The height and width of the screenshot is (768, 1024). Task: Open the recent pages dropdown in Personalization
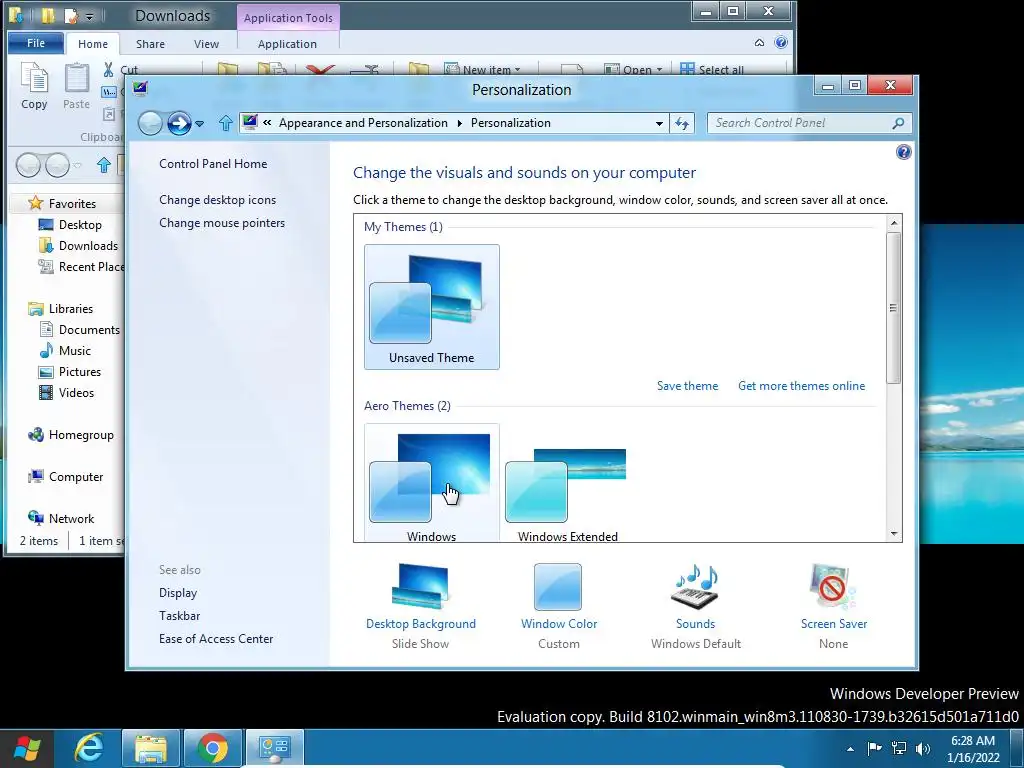tap(199, 123)
